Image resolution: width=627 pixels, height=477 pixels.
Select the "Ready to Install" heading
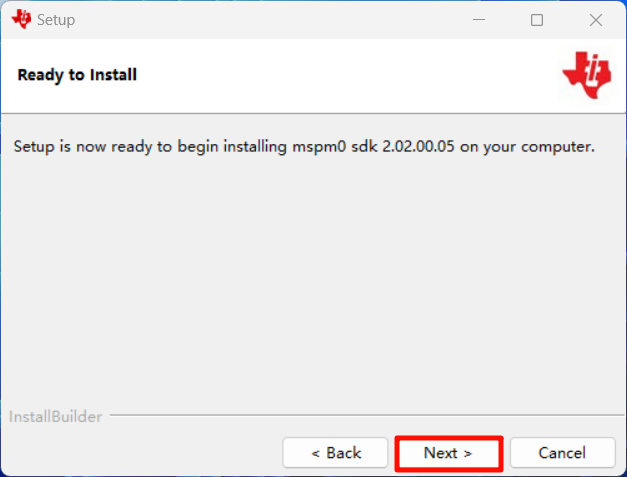(x=77, y=75)
